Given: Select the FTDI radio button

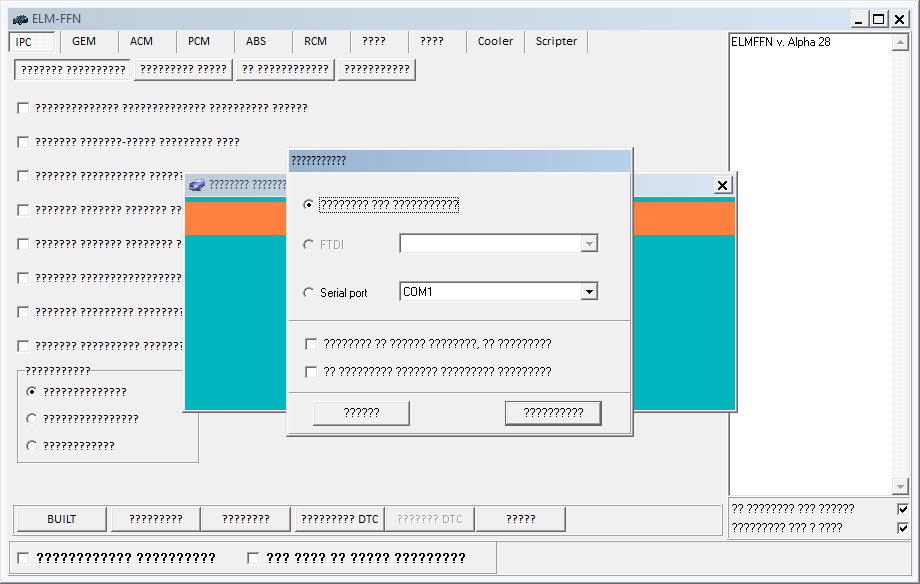Looking at the screenshot, I should pyautogui.click(x=308, y=244).
